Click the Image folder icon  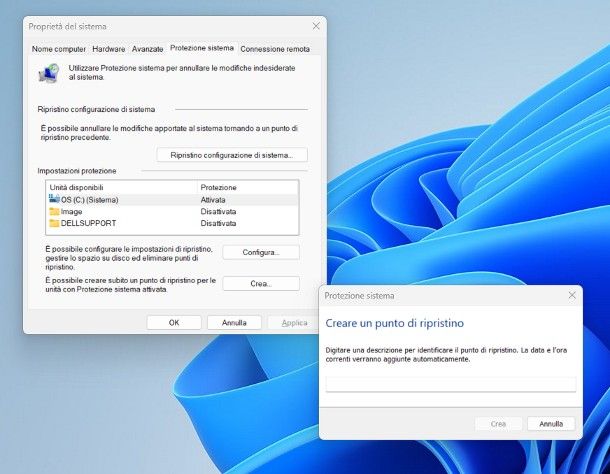(x=54, y=211)
